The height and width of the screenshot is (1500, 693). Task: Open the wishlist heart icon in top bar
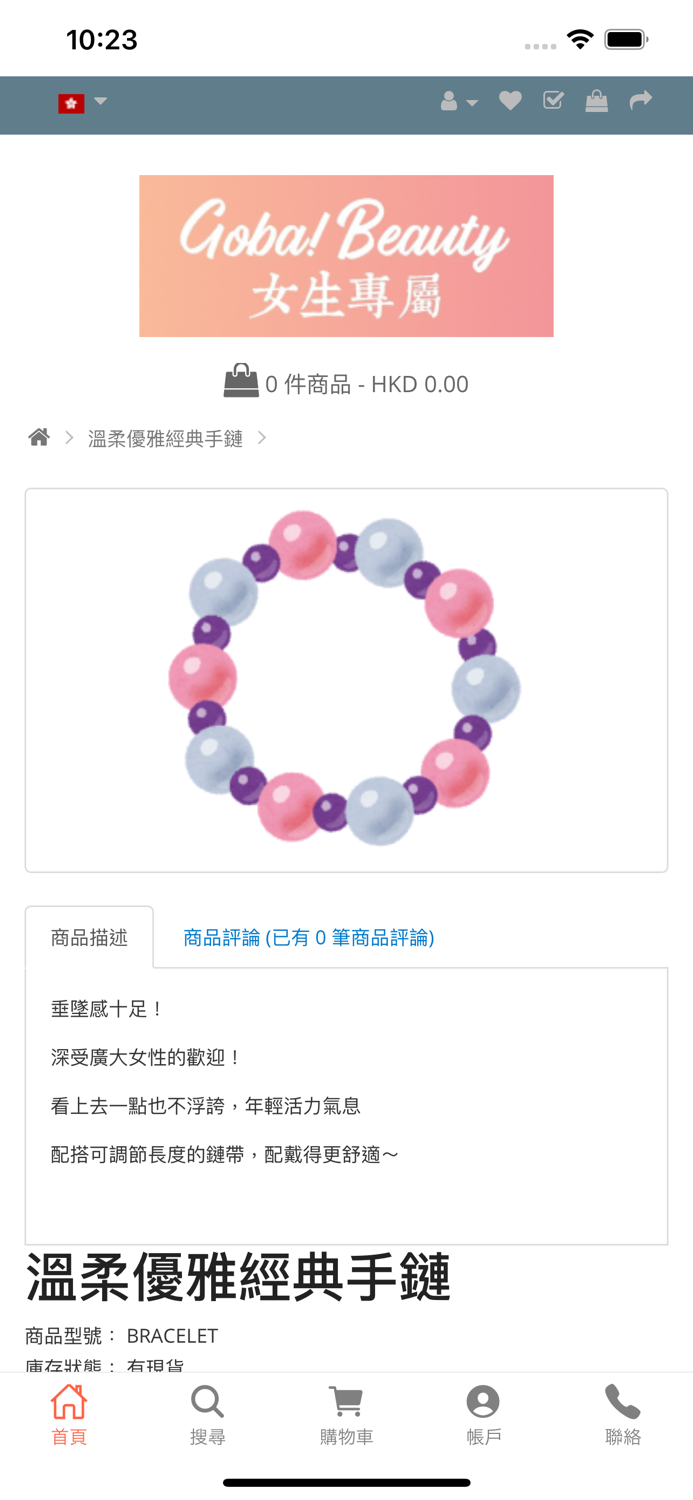pos(510,100)
